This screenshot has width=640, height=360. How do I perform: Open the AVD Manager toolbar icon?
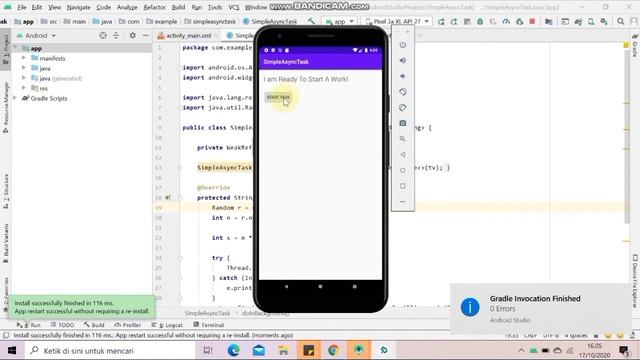591,21
